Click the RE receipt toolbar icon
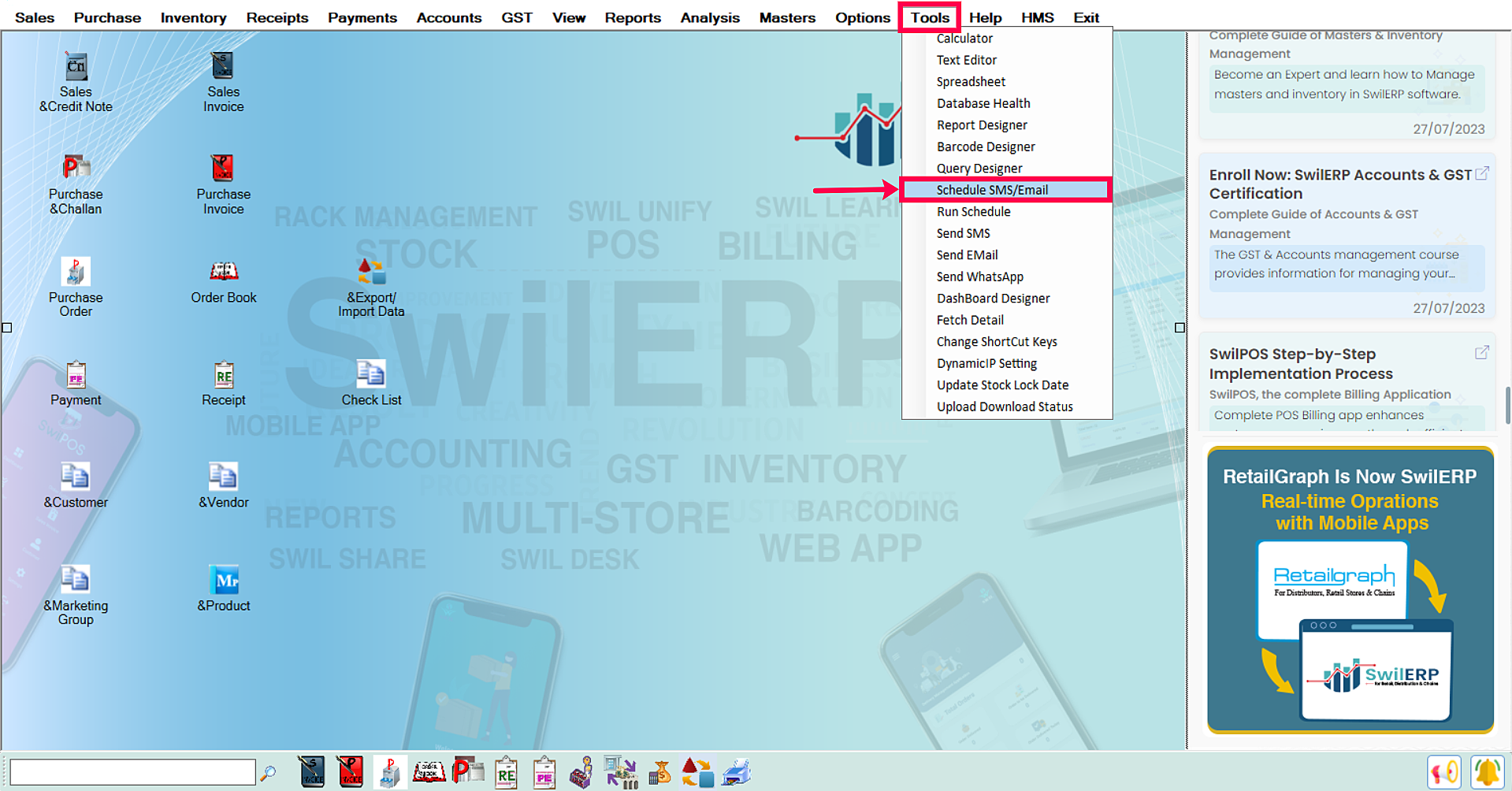 [x=506, y=772]
